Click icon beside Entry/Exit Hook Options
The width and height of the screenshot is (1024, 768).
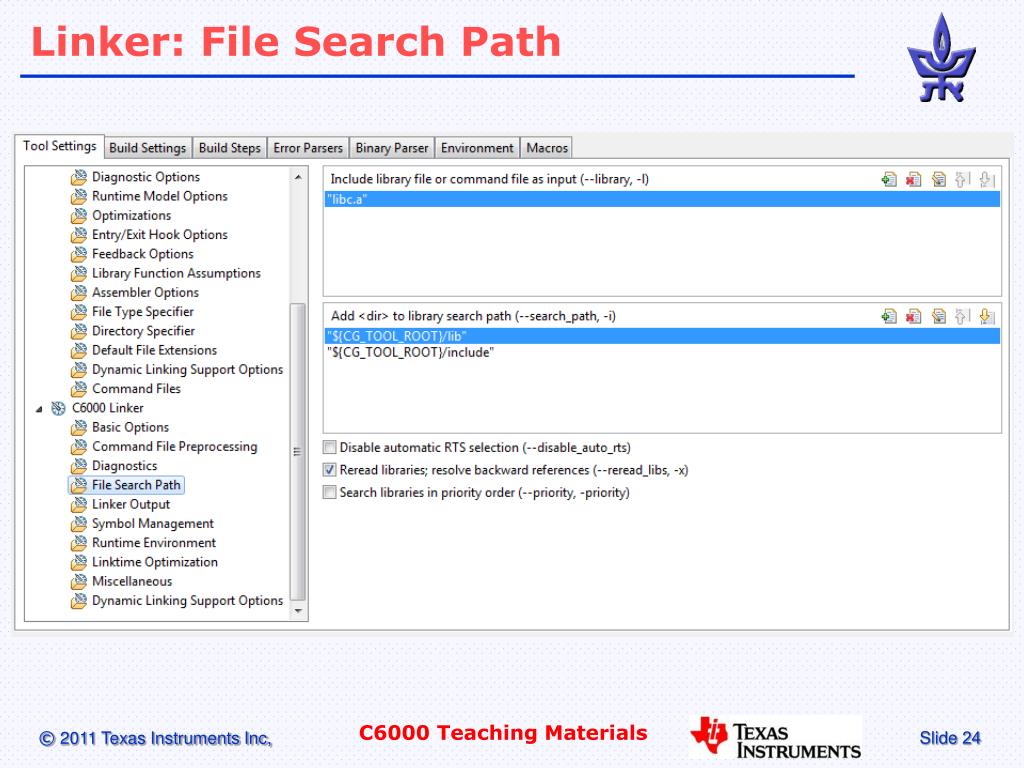coord(78,234)
